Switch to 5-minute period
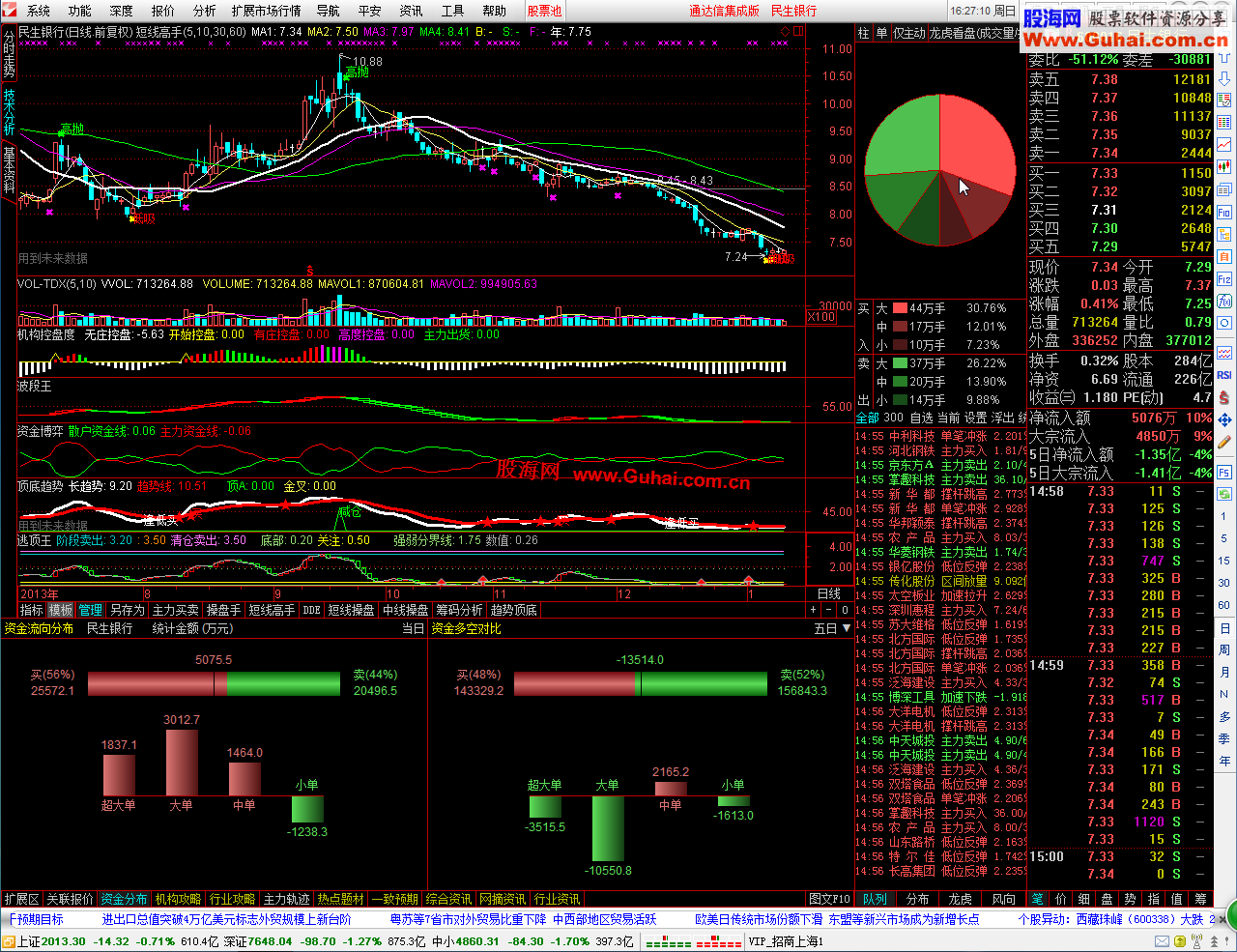 pos(1224,538)
